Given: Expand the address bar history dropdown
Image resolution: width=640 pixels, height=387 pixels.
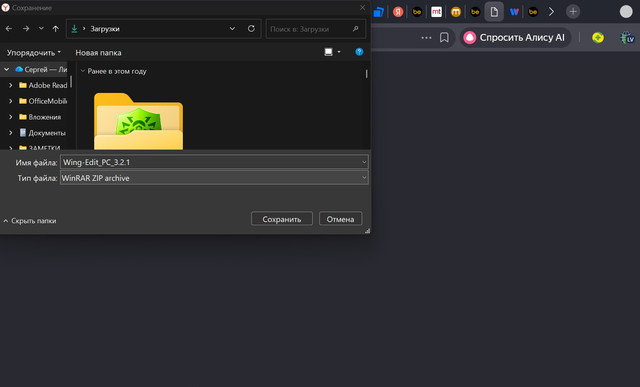Looking at the screenshot, I should (x=232, y=29).
